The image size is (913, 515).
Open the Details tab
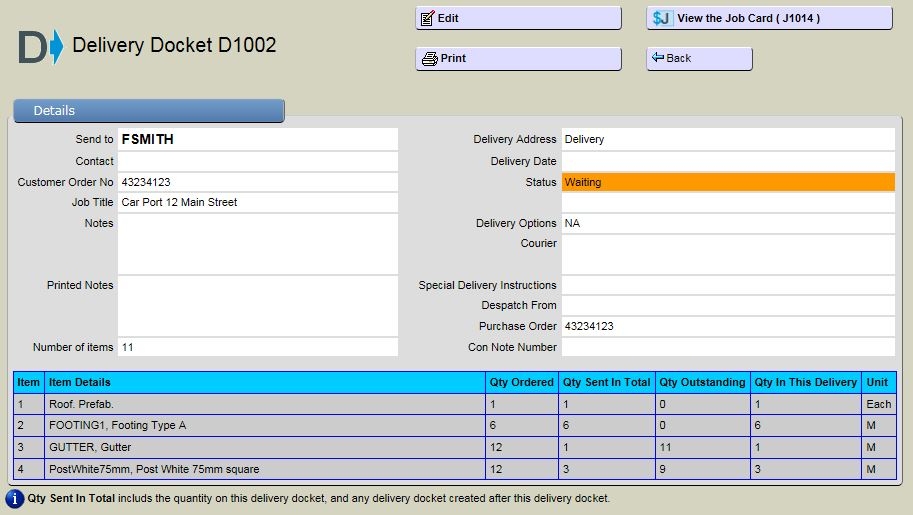tap(149, 111)
